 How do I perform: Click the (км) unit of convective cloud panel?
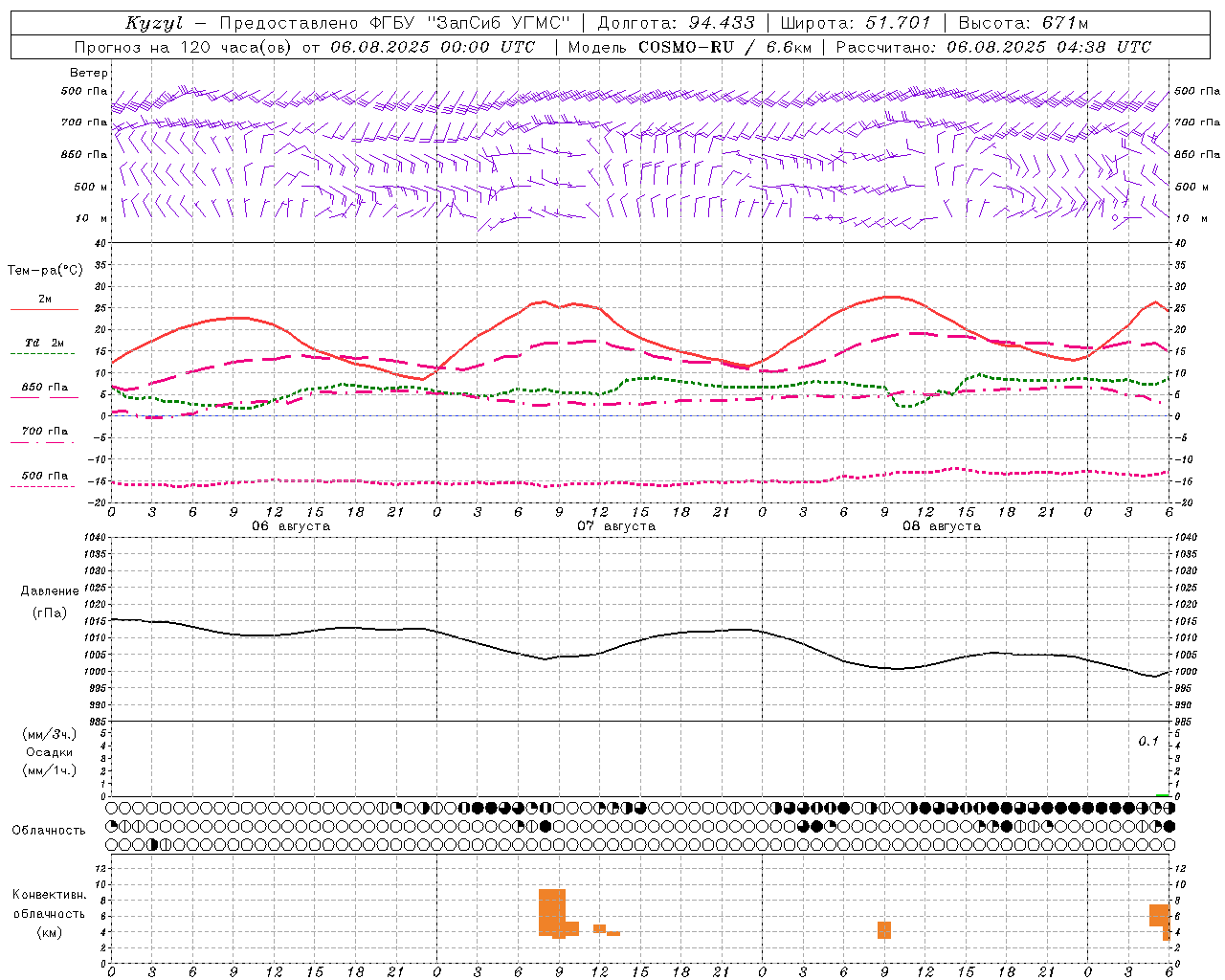pos(50,932)
